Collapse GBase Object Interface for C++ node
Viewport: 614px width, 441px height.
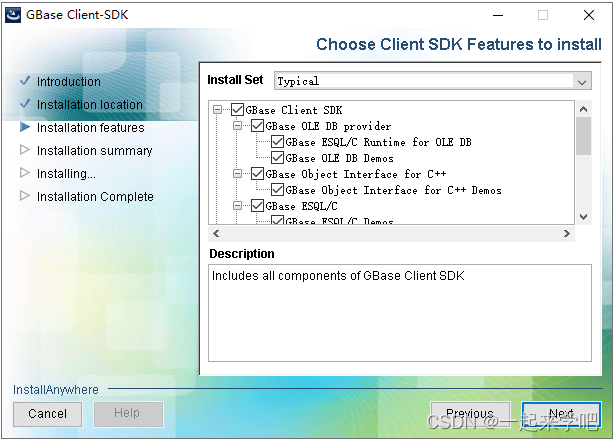pos(237,174)
